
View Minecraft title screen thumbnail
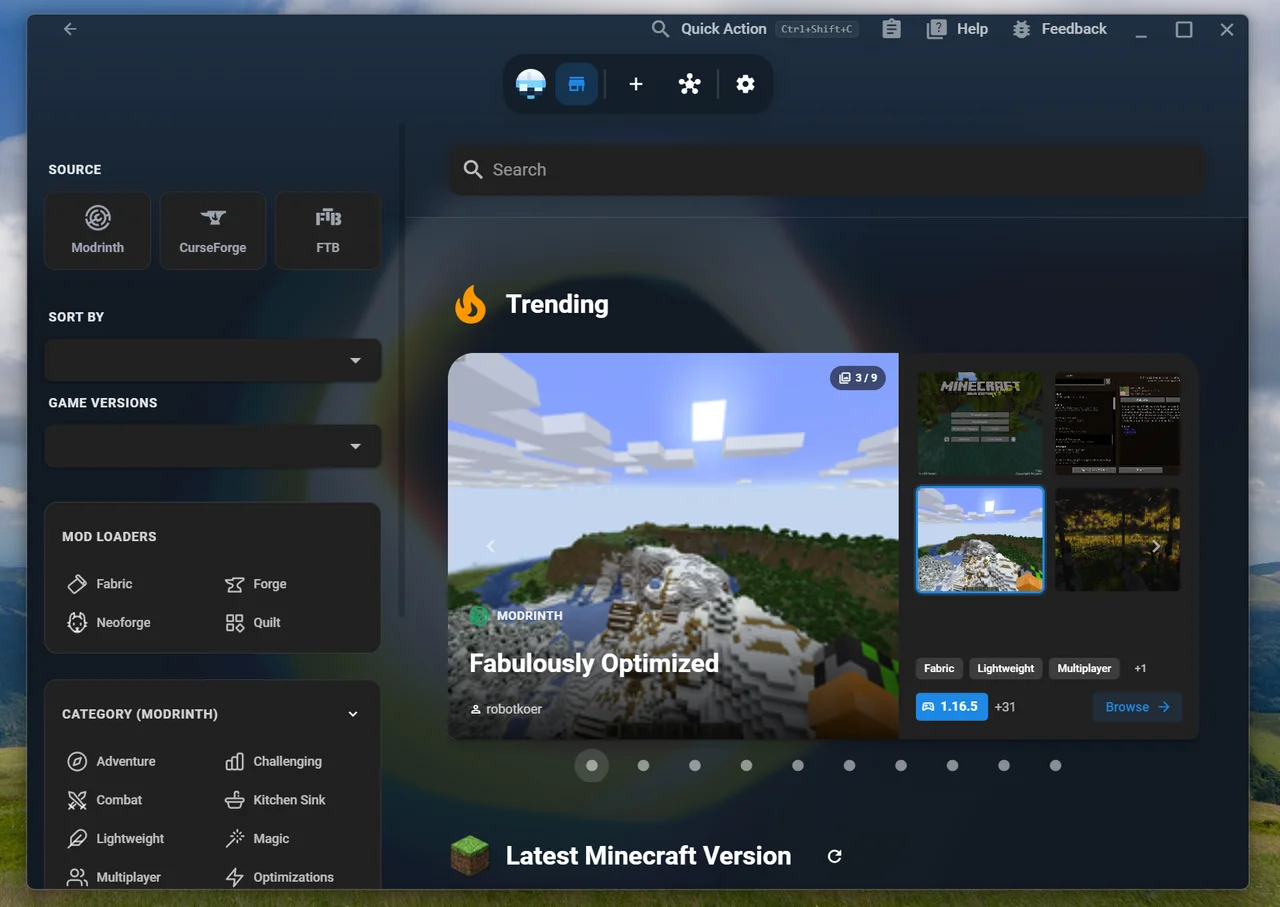click(x=980, y=423)
